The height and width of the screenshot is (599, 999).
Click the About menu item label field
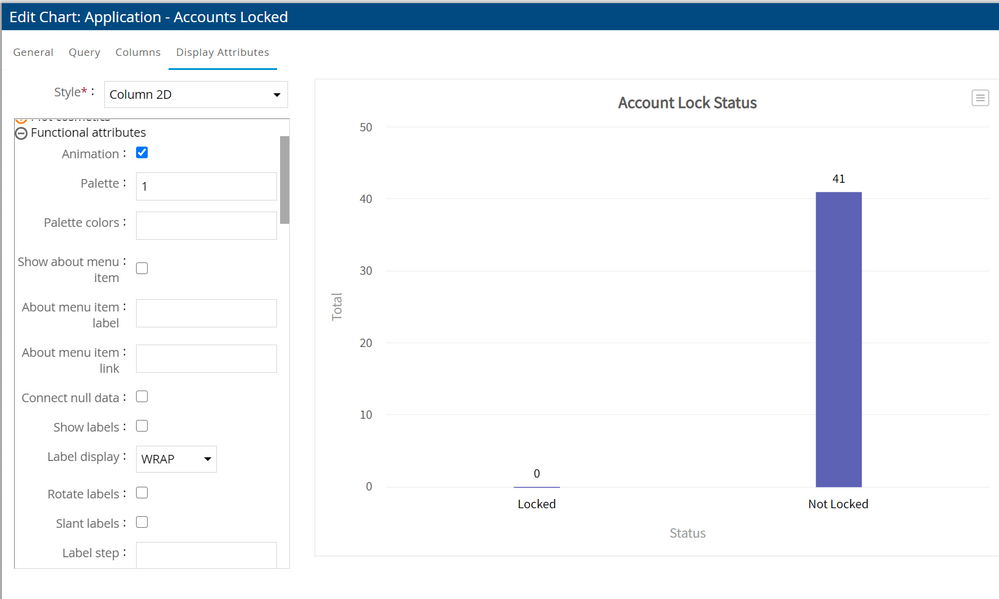click(x=206, y=313)
